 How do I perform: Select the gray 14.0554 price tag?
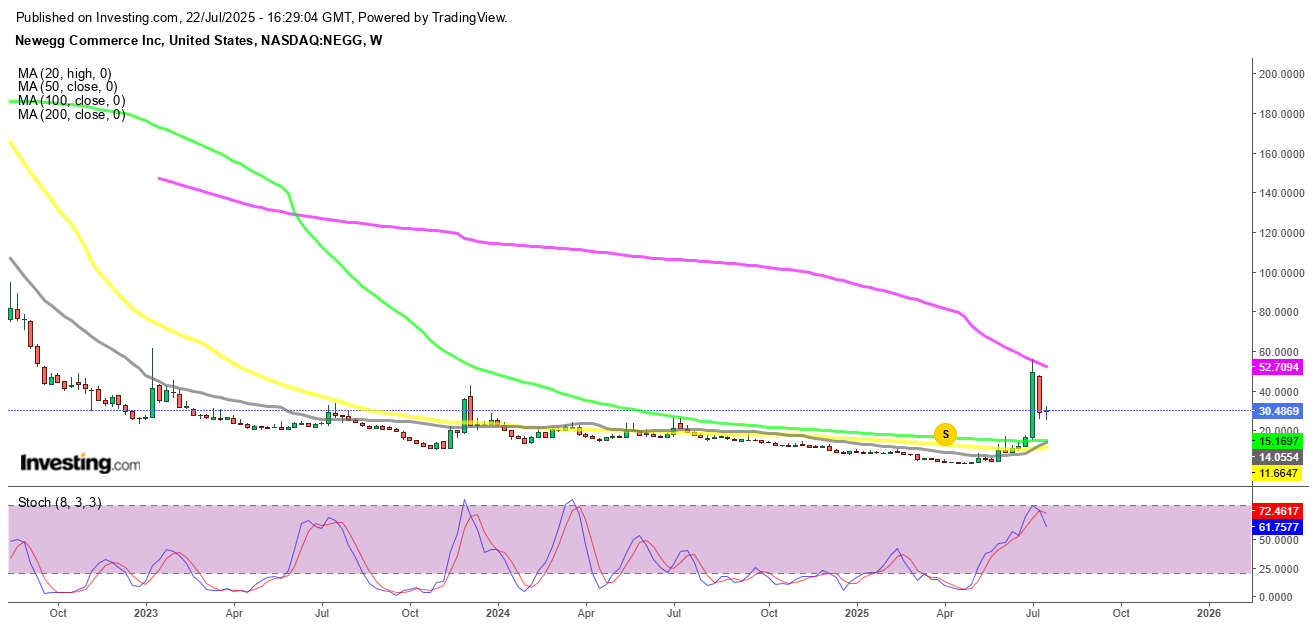click(1279, 456)
